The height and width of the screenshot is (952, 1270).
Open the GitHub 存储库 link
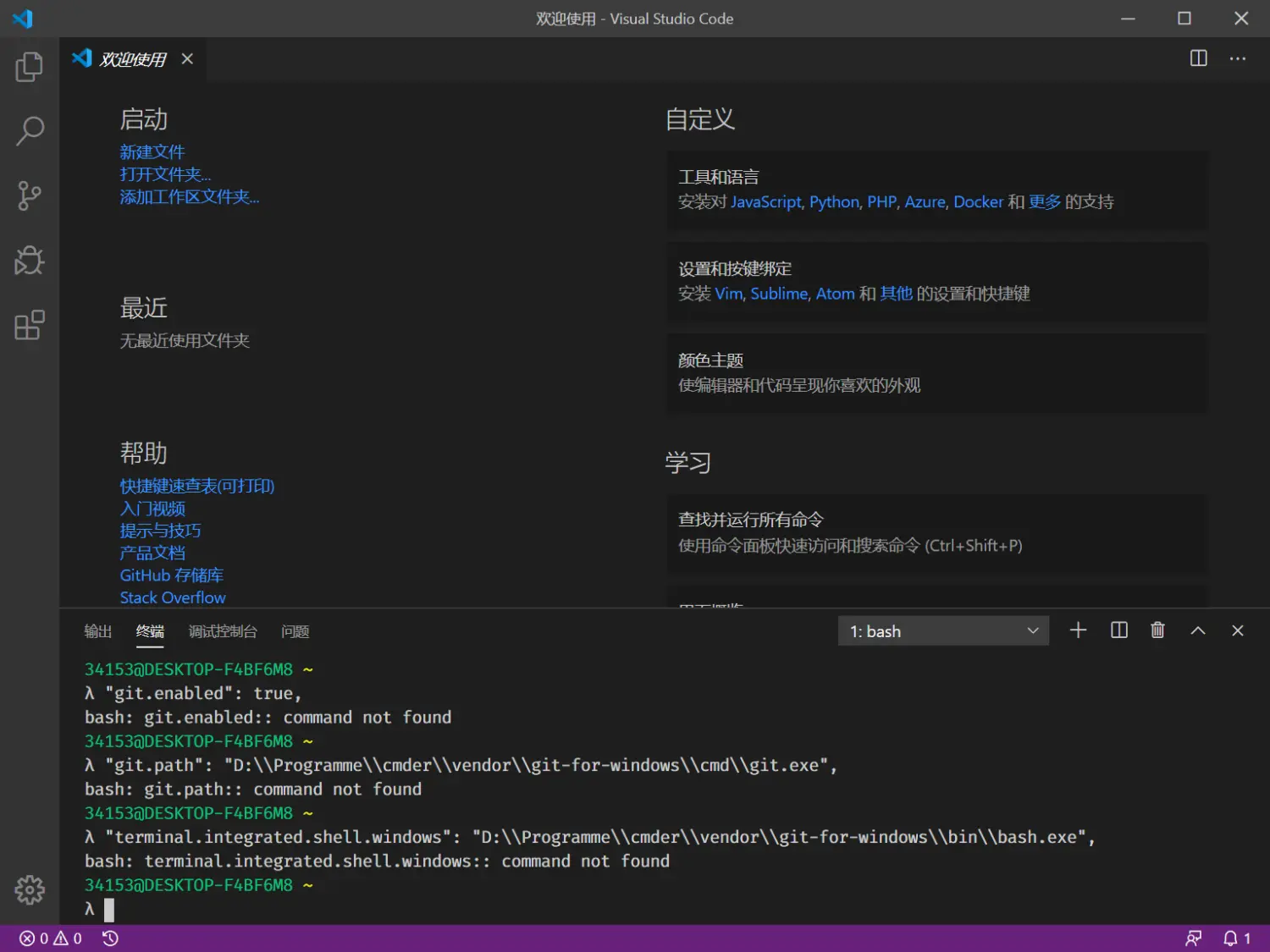pyautogui.click(x=172, y=575)
